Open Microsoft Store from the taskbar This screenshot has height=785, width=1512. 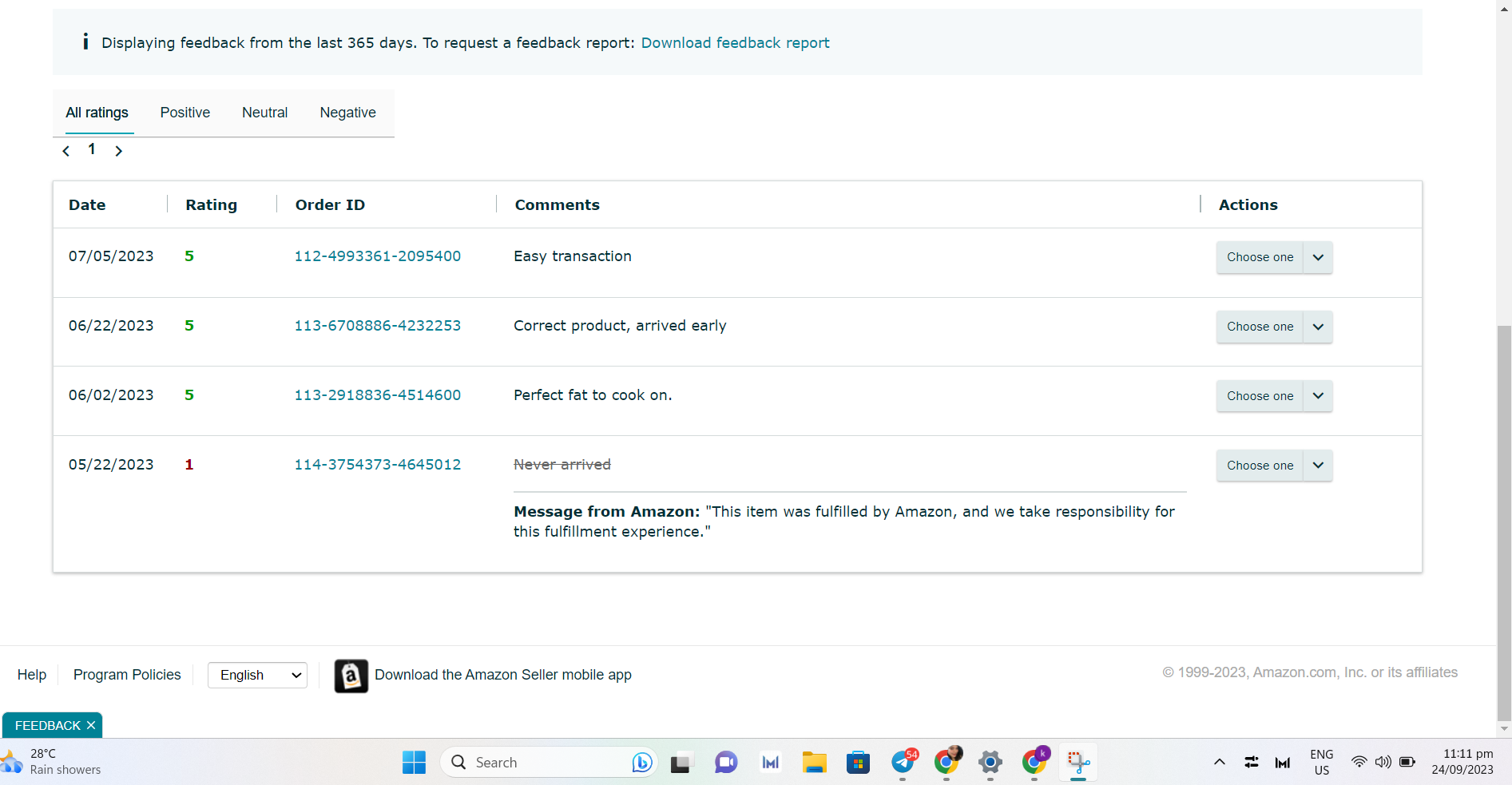(858, 763)
